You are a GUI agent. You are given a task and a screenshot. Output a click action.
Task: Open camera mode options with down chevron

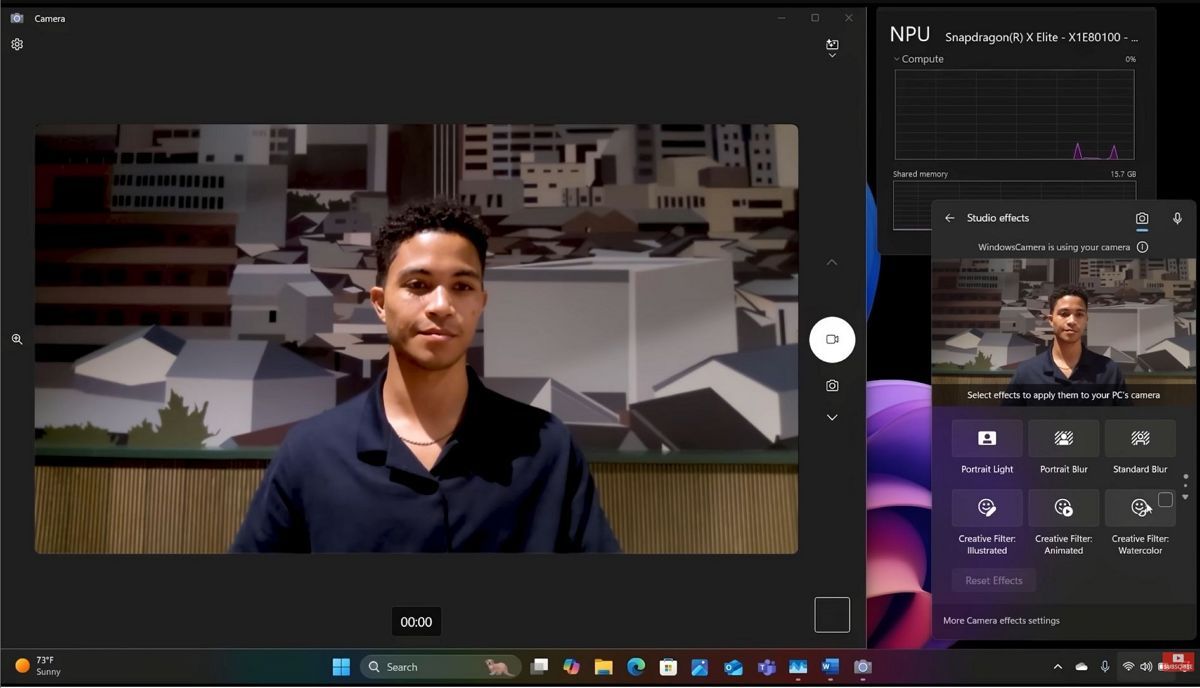(832, 417)
